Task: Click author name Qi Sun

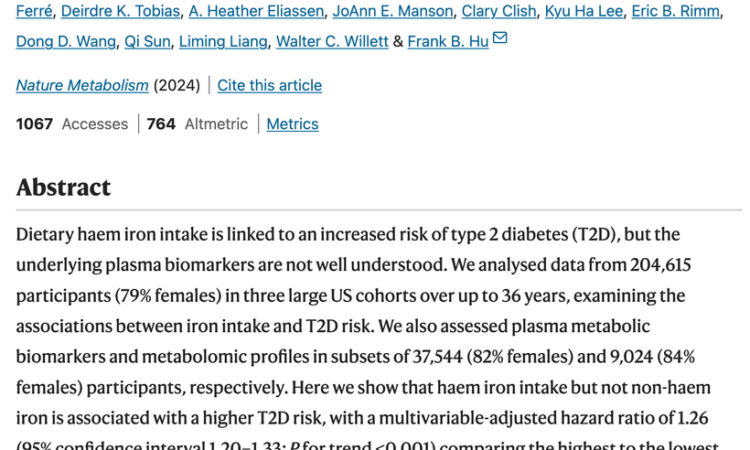Action: (x=147, y=42)
